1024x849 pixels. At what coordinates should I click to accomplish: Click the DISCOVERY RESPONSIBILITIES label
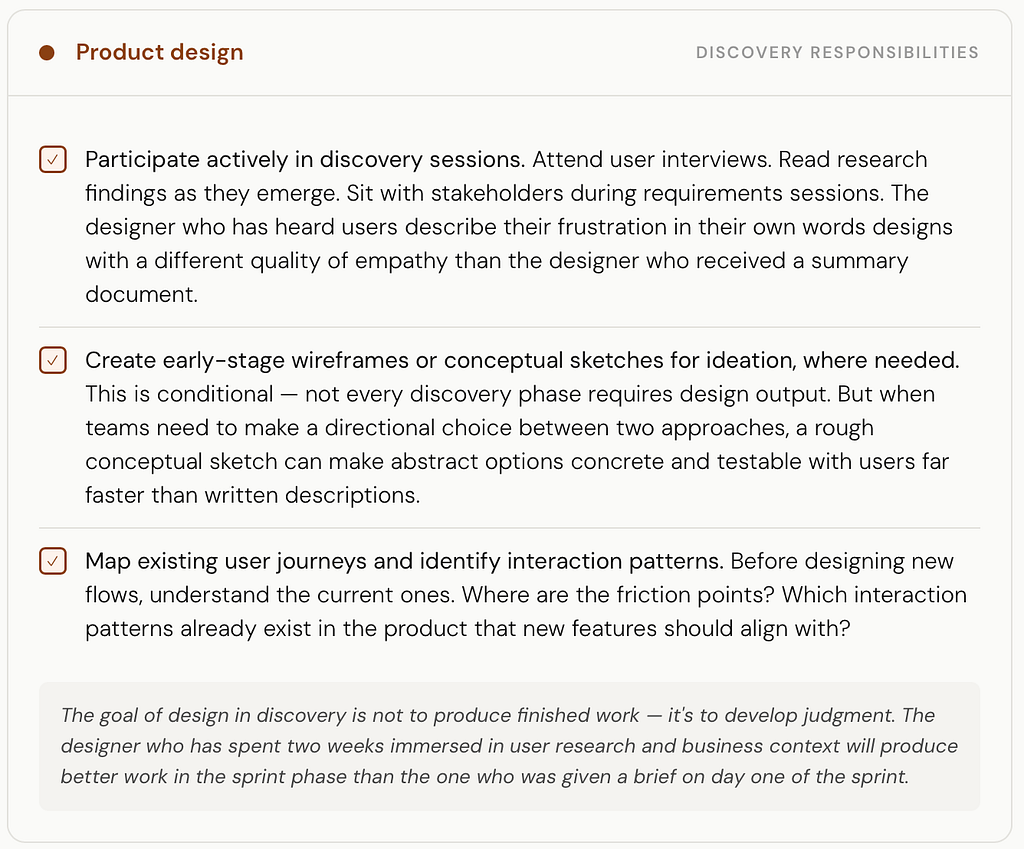[837, 52]
